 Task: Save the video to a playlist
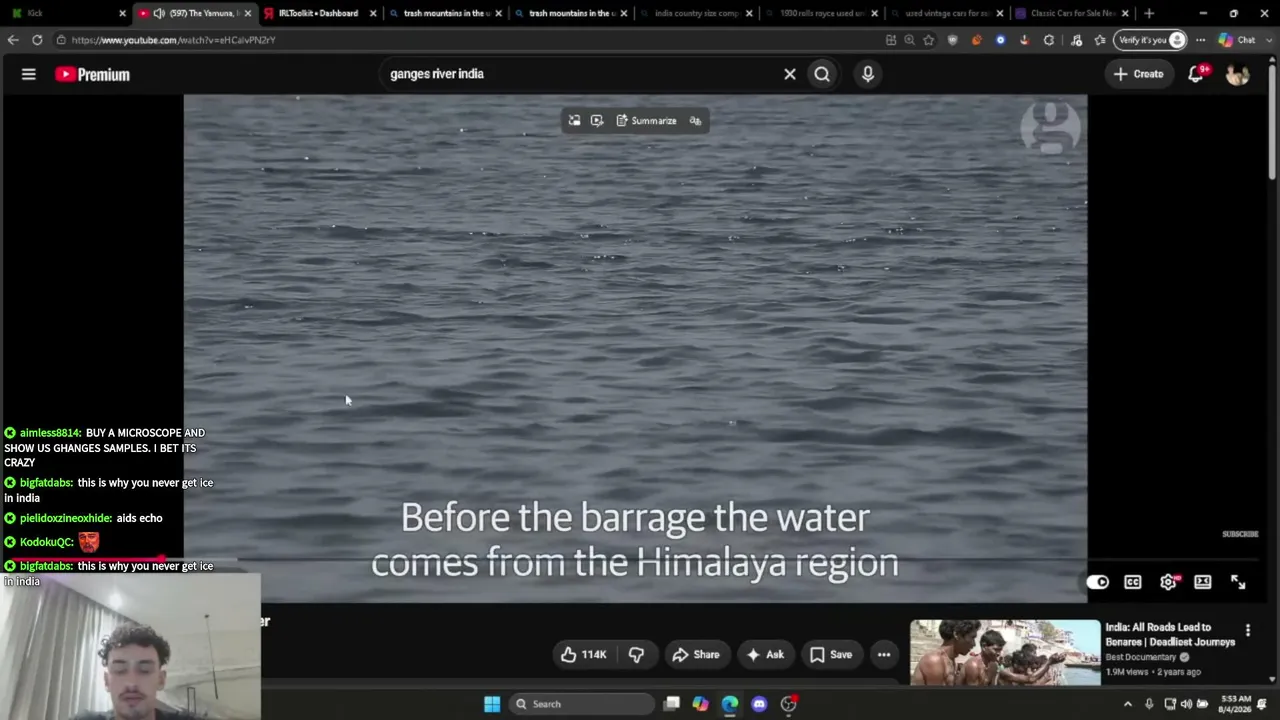click(831, 655)
